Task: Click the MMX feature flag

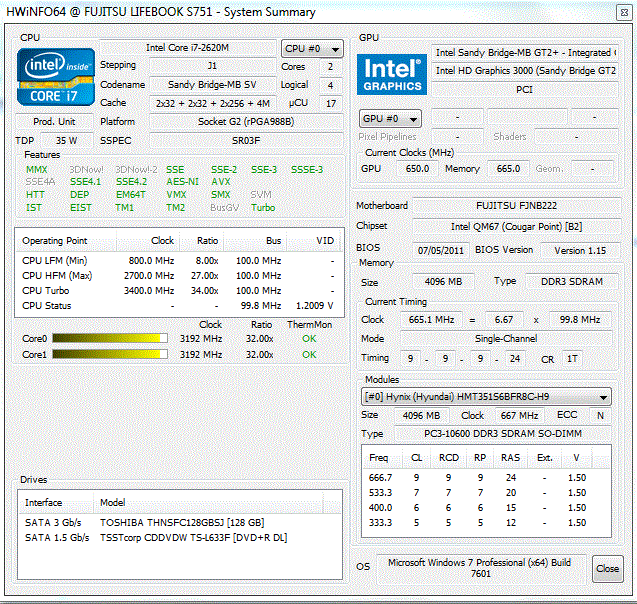Action: pyautogui.click(x=37, y=169)
